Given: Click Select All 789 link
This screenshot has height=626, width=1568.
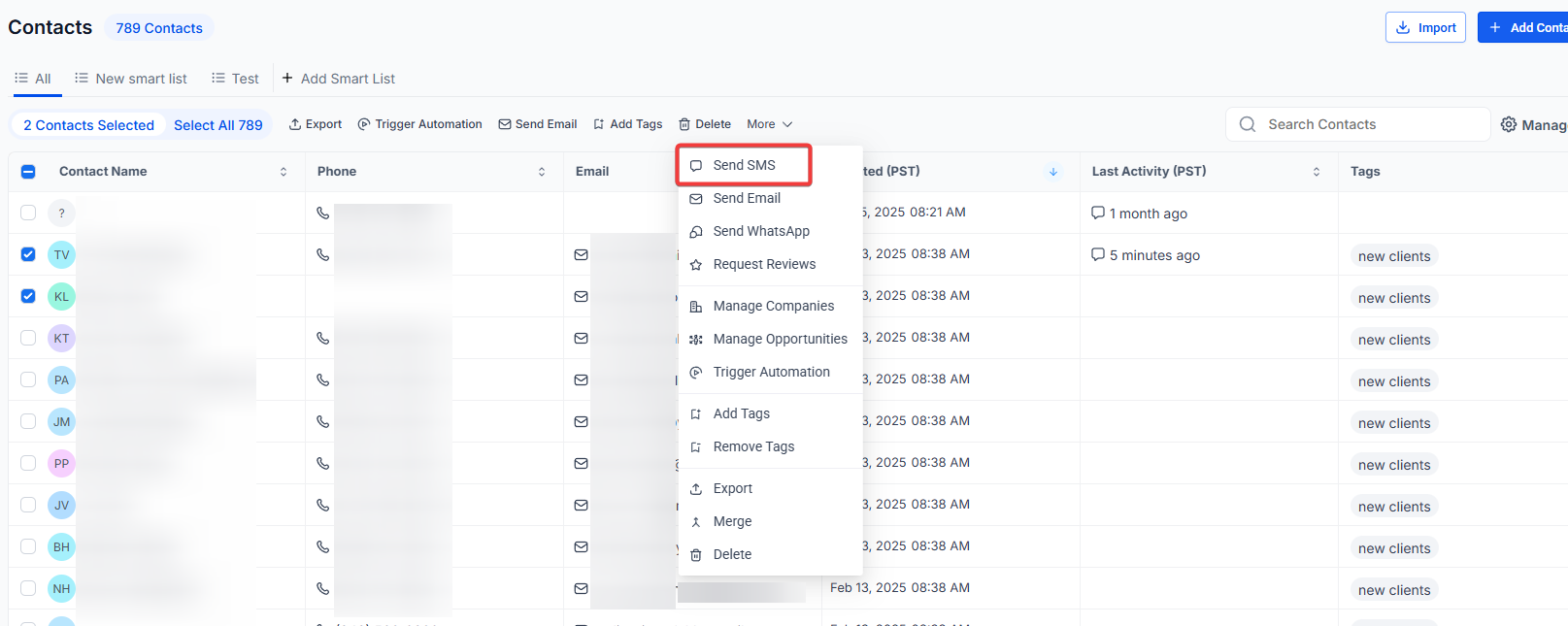Looking at the screenshot, I should point(217,125).
